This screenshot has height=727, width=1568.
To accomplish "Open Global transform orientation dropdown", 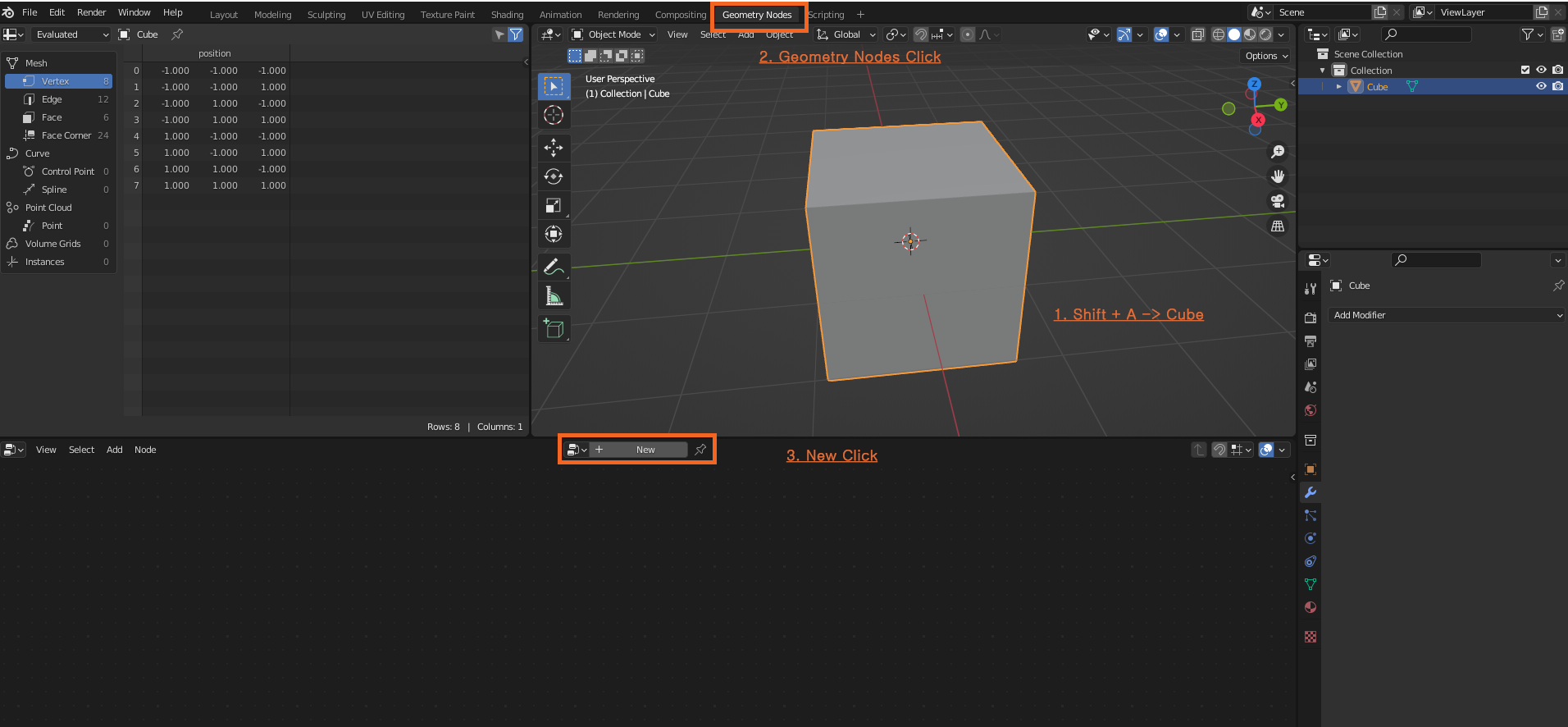I will (x=846, y=34).
